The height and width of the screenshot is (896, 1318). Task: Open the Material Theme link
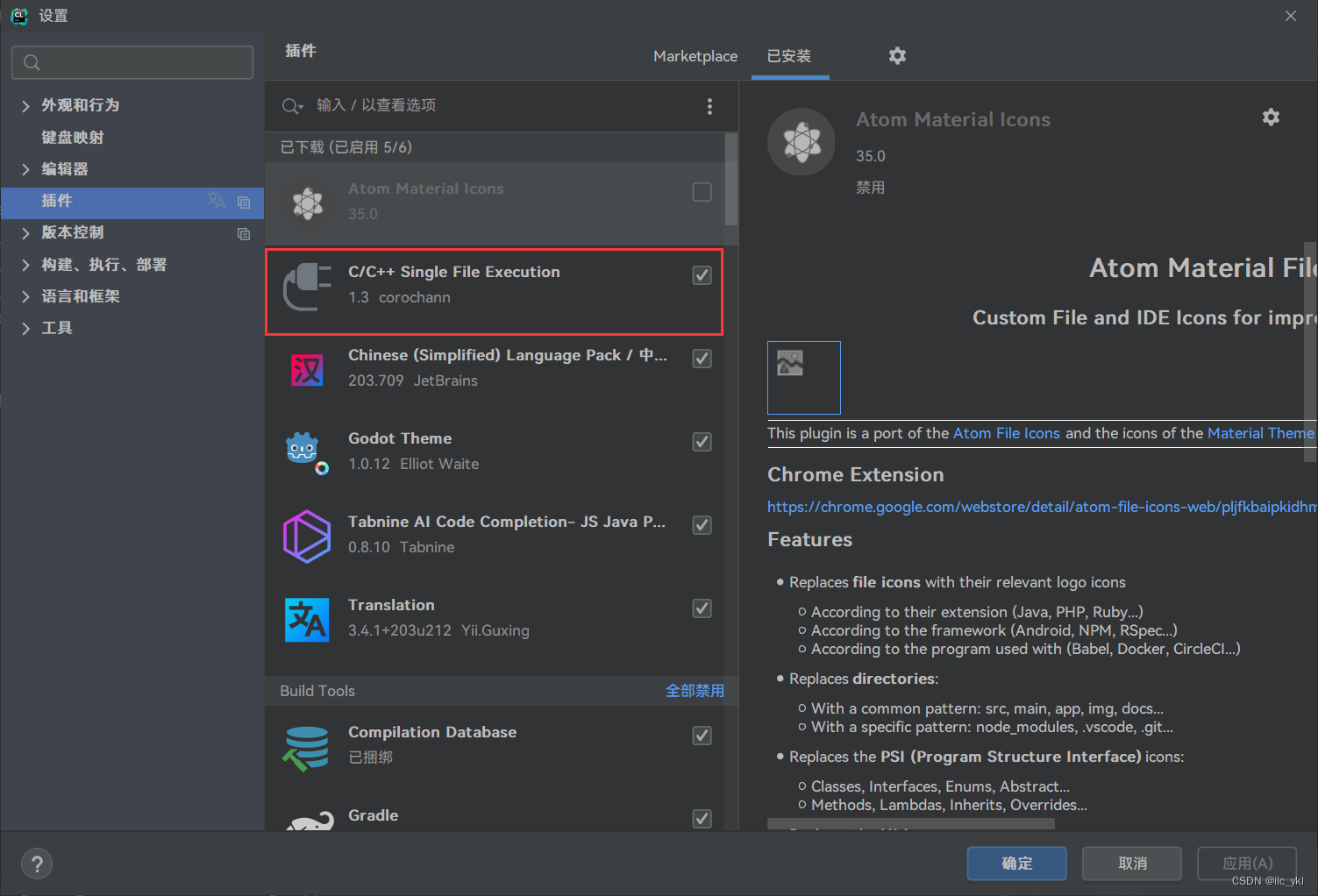coord(1261,433)
